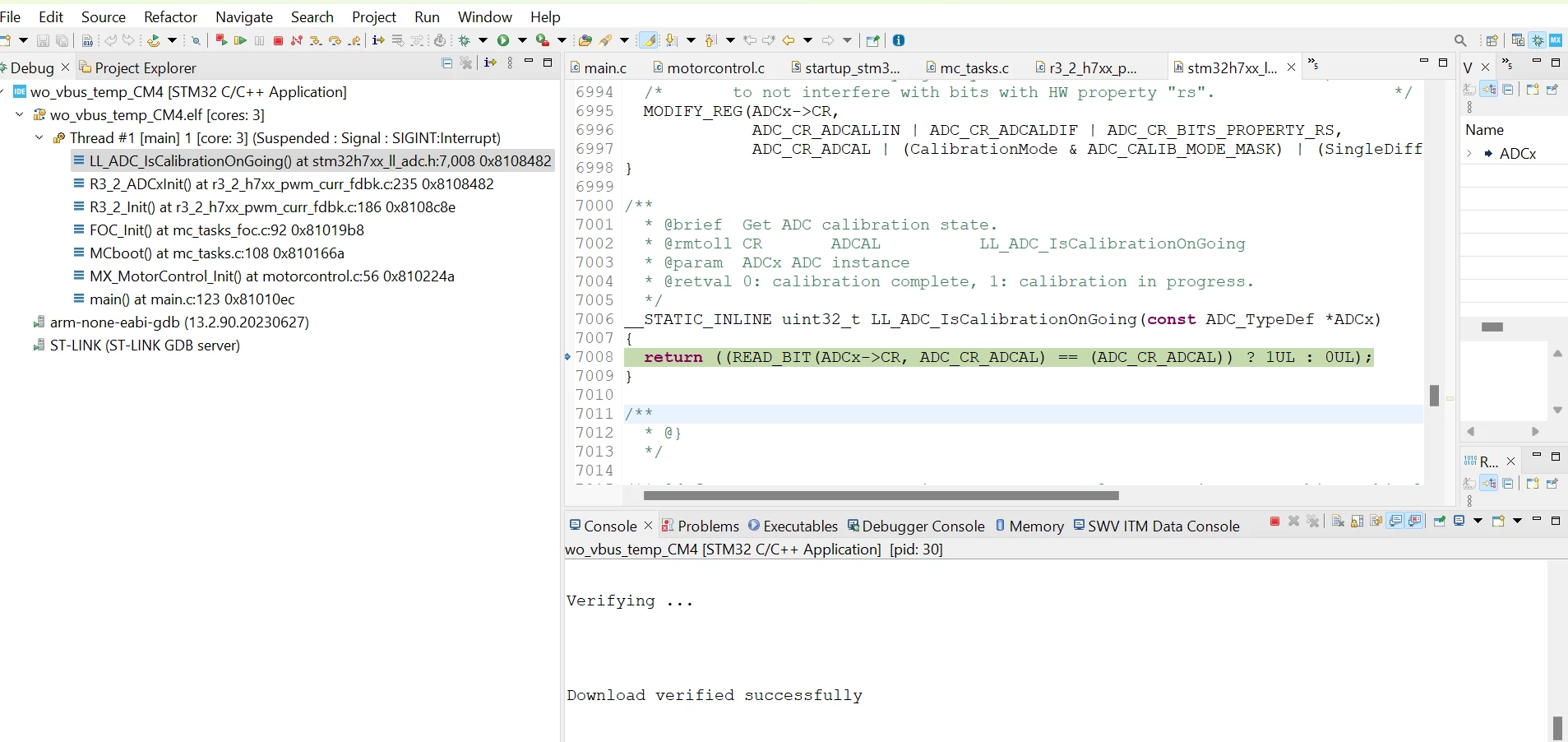The height and width of the screenshot is (742, 1568).
Task: Click the breakpoint margin at line 7008
Action: (569, 357)
